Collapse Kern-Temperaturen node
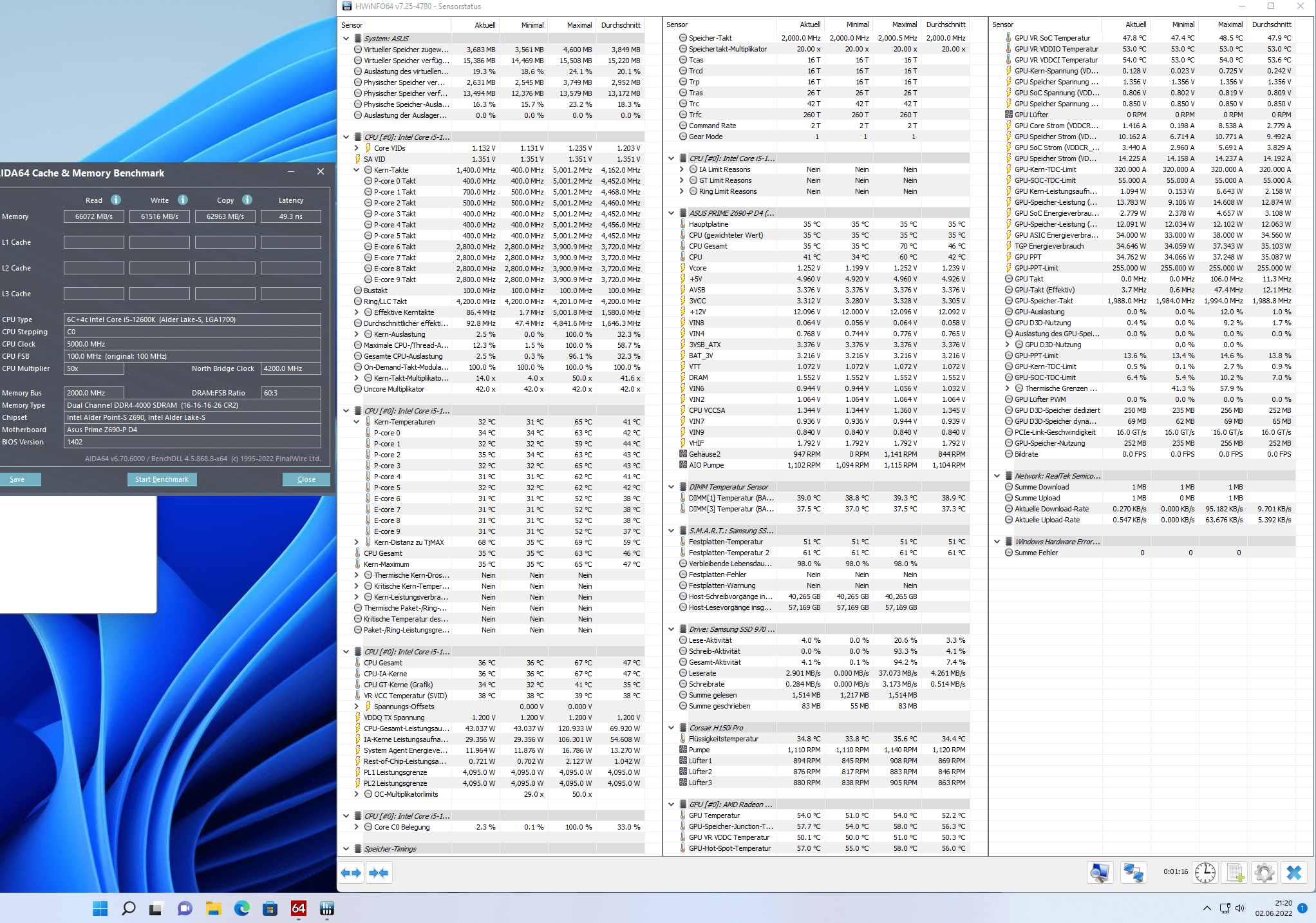 coord(357,422)
